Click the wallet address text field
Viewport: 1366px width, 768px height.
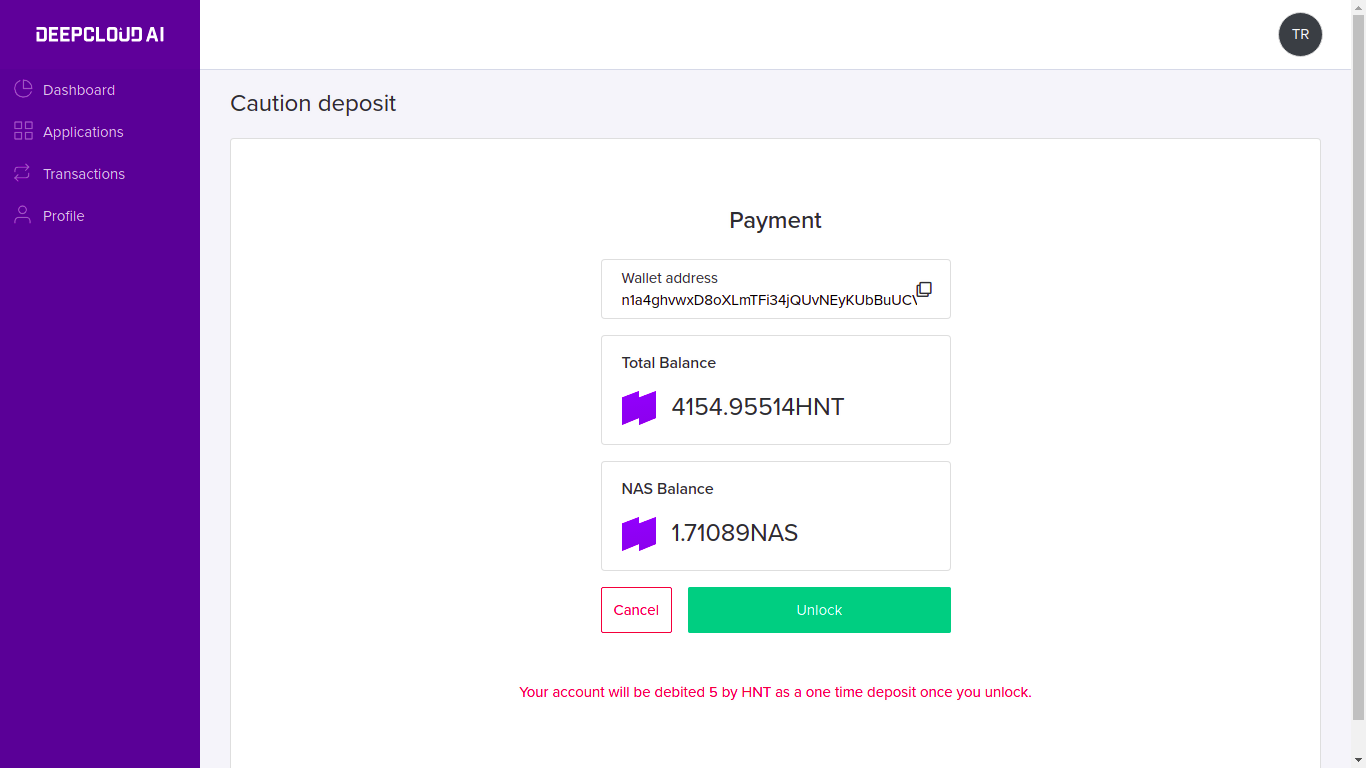coord(776,289)
